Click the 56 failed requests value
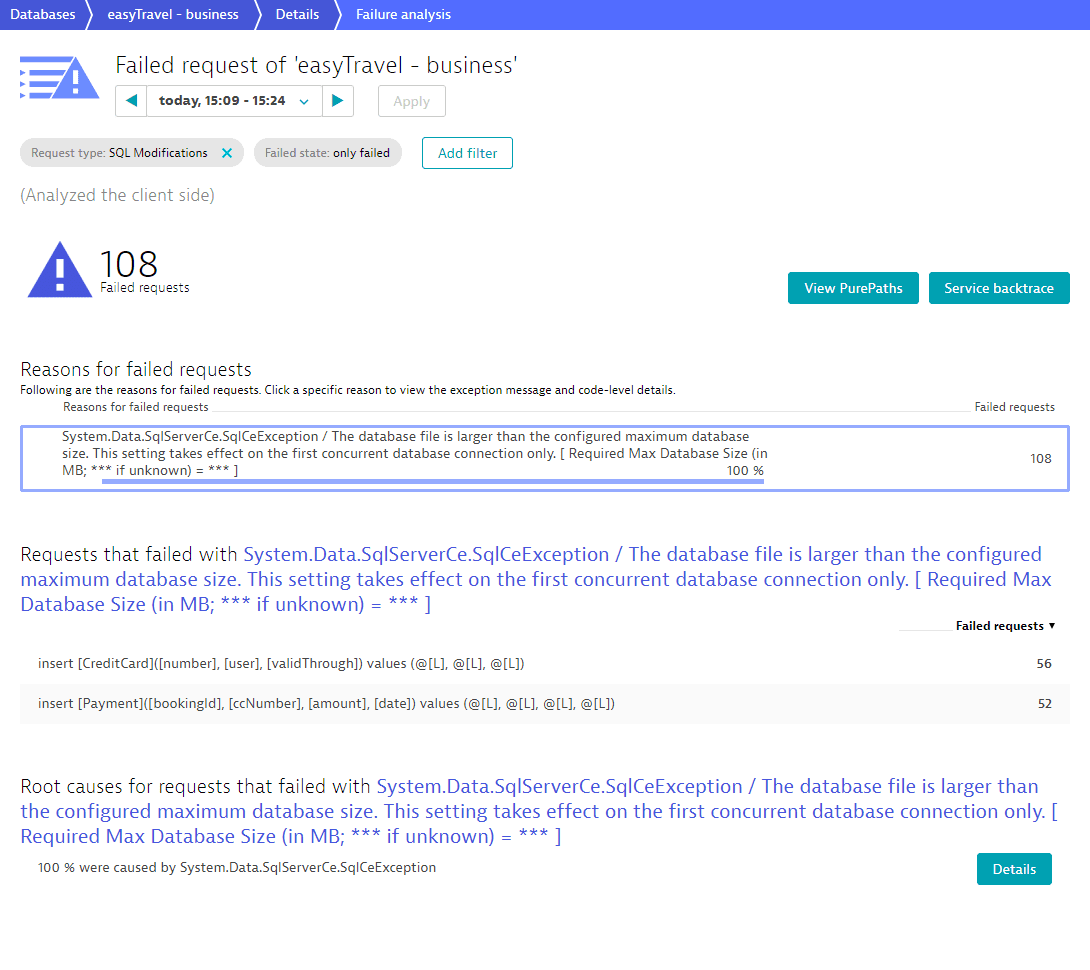Viewport: 1090px width, 970px height. click(x=1043, y=664)
